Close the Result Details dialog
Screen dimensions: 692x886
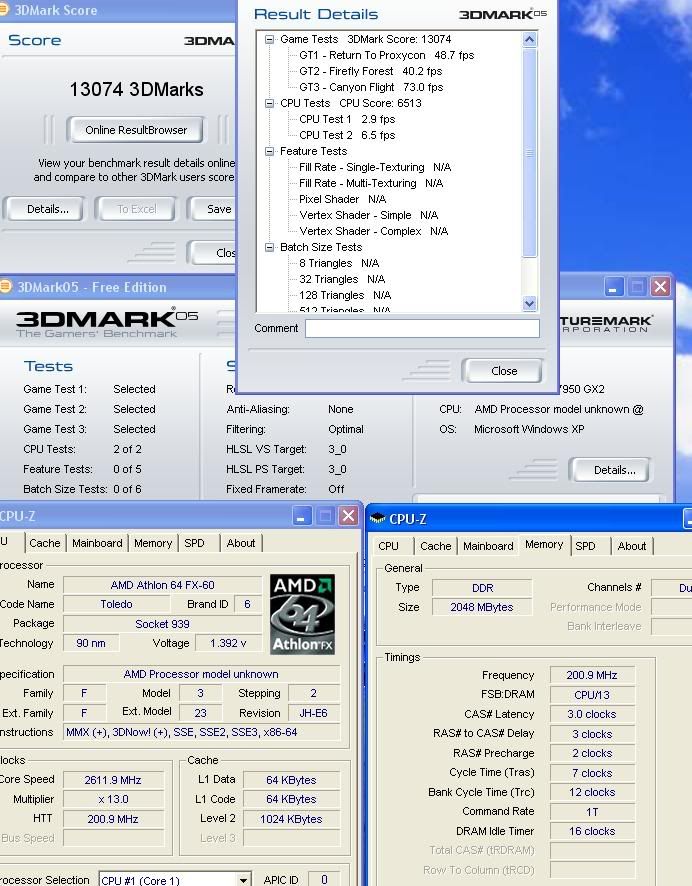coord(503,371)
